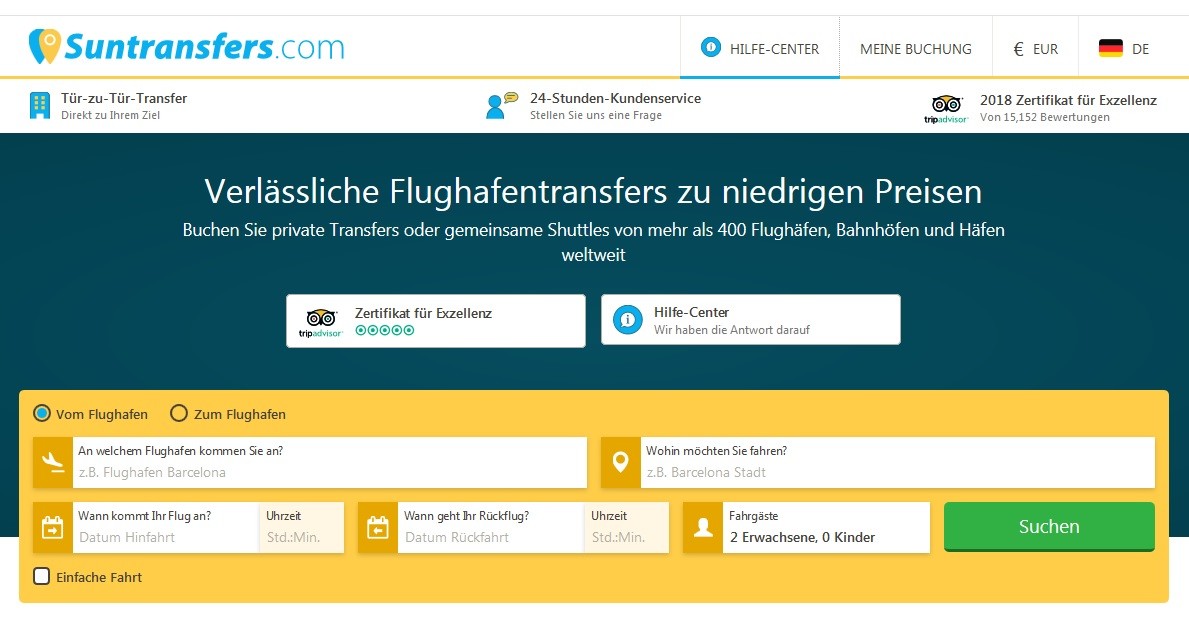
Task: Open '2018 Zertifikat für Exzellenz' link
Action: tap(1068, 100)
